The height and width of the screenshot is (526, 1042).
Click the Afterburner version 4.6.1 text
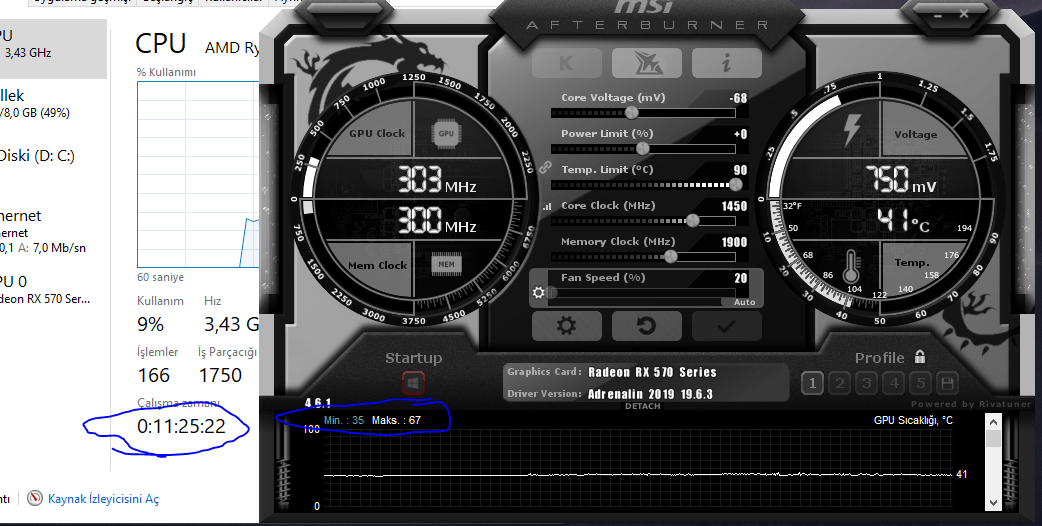(318, 403)
